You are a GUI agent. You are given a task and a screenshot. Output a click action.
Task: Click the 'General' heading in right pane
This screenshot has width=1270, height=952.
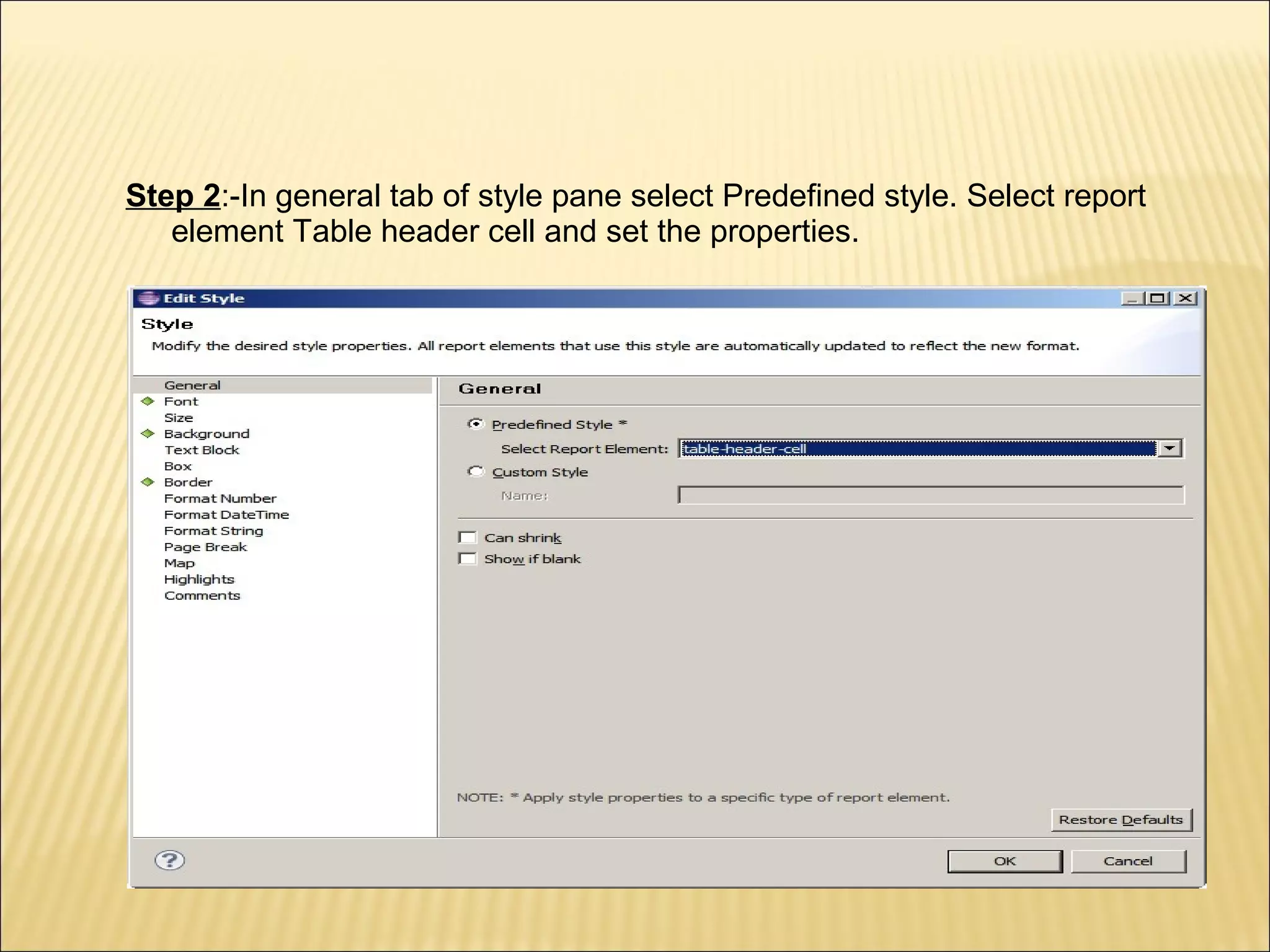tap(500, 389)
